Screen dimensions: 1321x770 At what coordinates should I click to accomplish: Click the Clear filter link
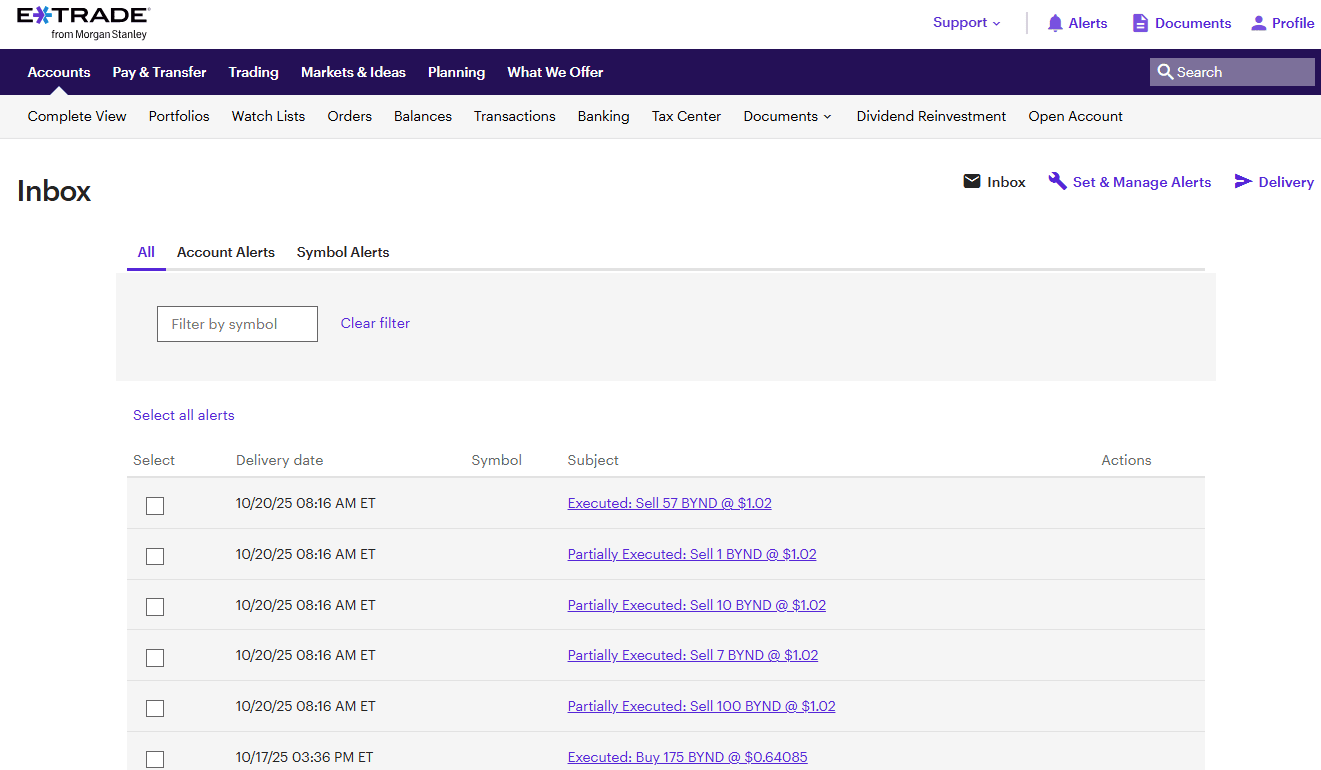click(x=375, y=323)
